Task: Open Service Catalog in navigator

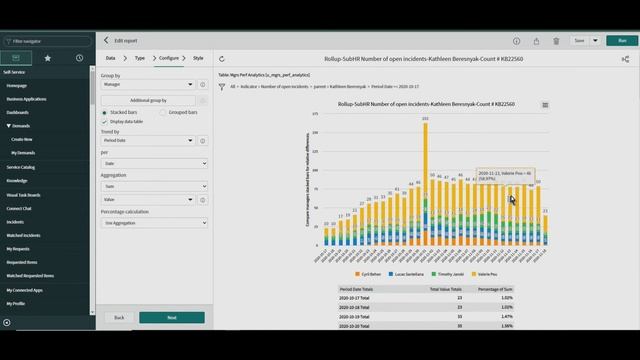Action: click(x=20, y=167)
